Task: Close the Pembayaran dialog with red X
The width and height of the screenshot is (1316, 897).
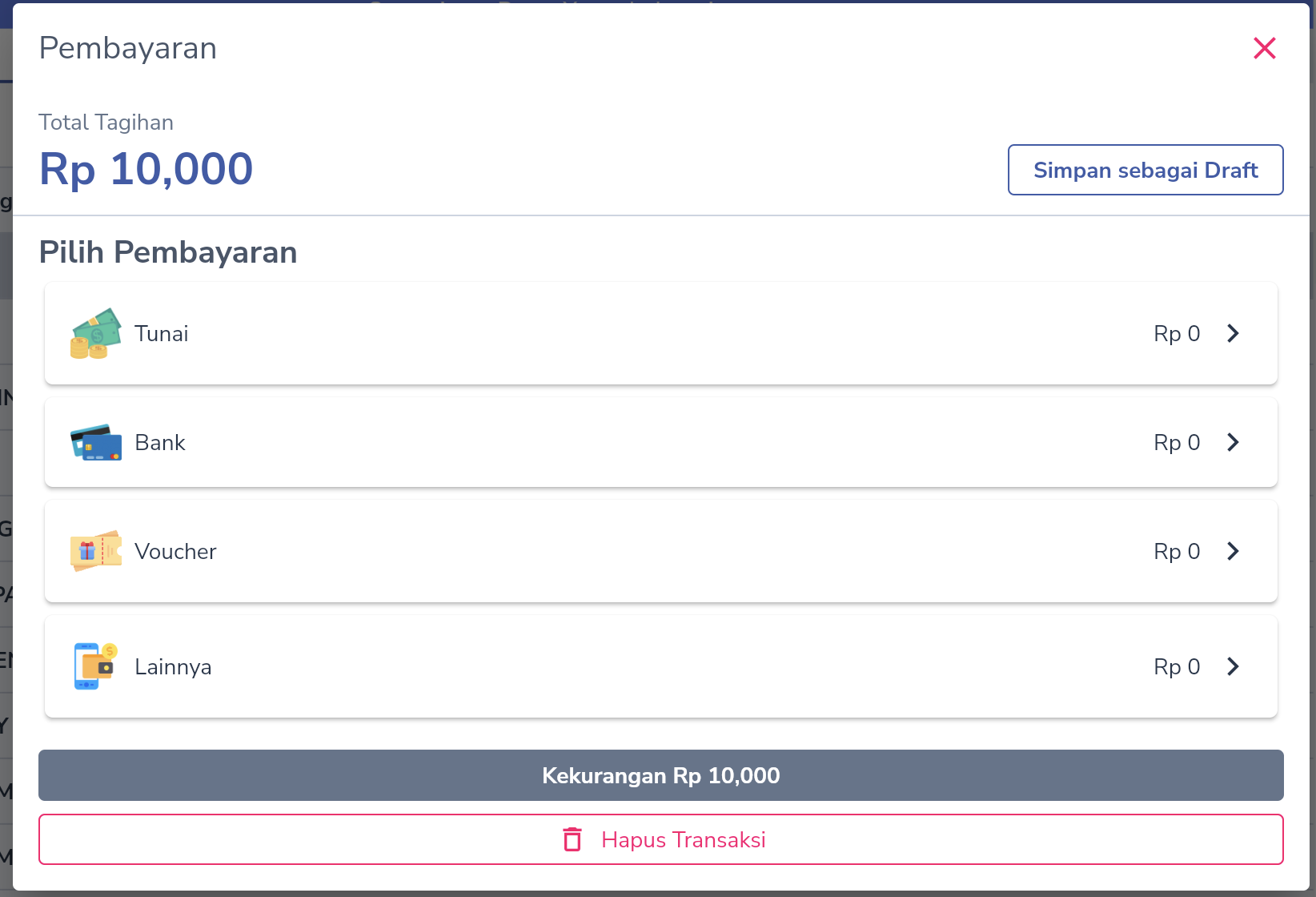Action: click(1265, 48)
